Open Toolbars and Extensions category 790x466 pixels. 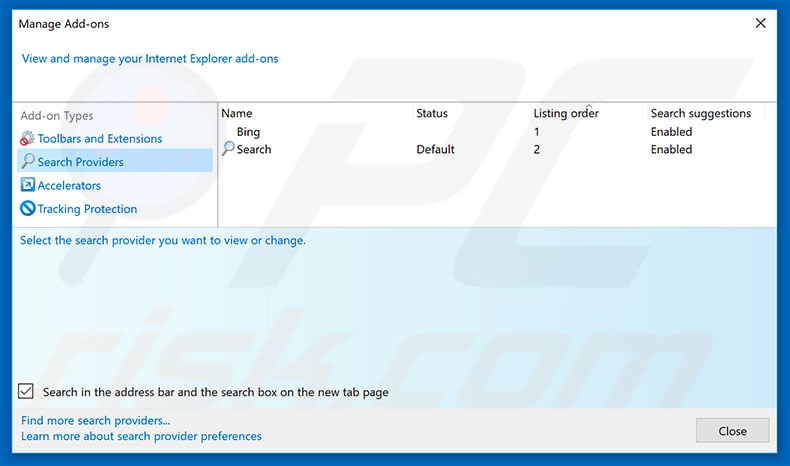(x=100, y=139)
